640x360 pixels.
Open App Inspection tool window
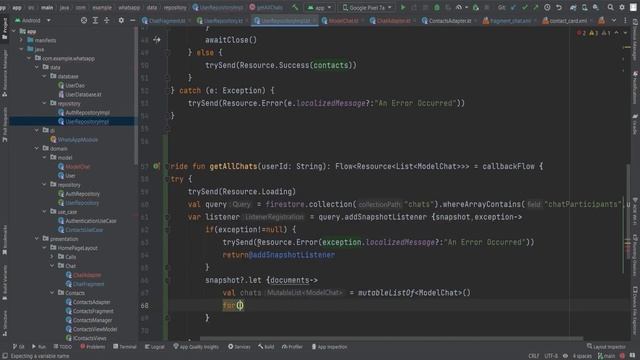pyautogui.click(x=329, y=347)
